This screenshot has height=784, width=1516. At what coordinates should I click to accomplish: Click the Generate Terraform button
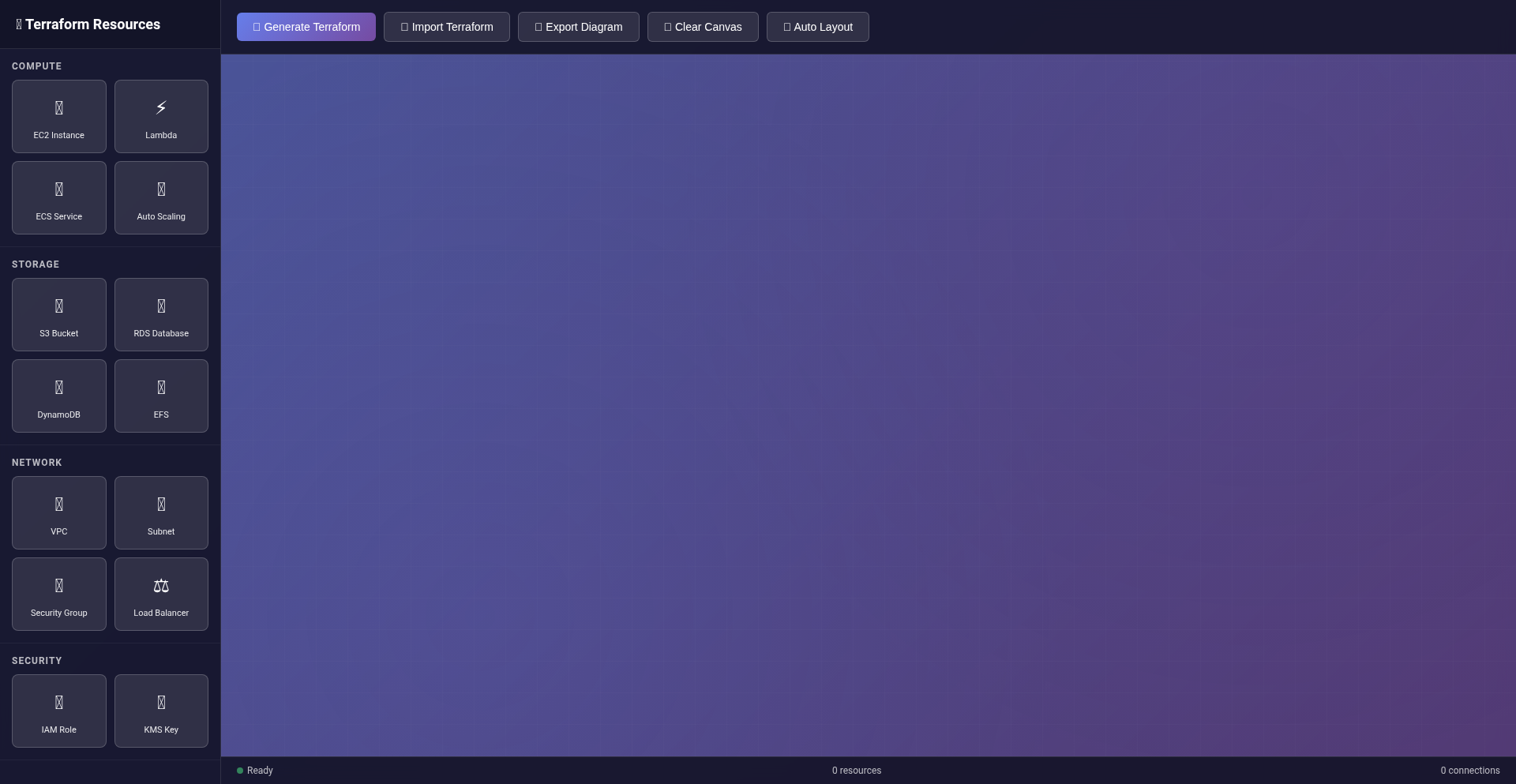tap(306, 27)
